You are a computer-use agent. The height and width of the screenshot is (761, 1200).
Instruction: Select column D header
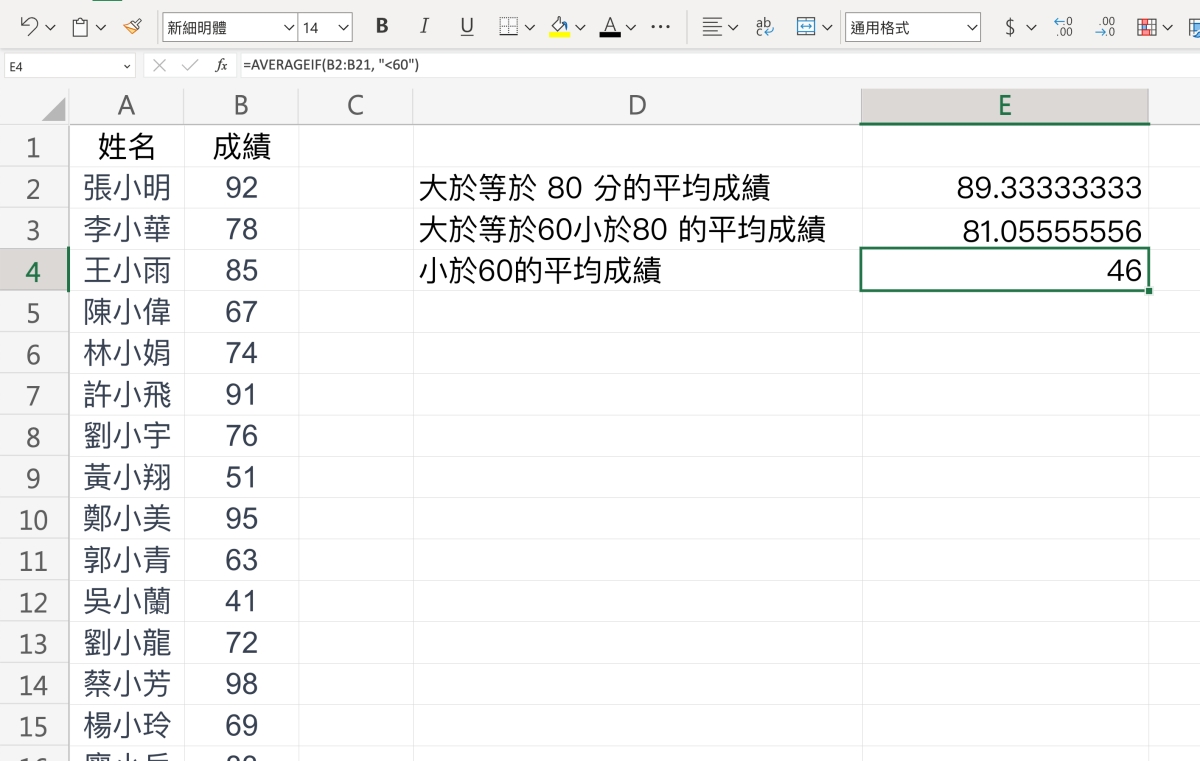tap(637, 106)
